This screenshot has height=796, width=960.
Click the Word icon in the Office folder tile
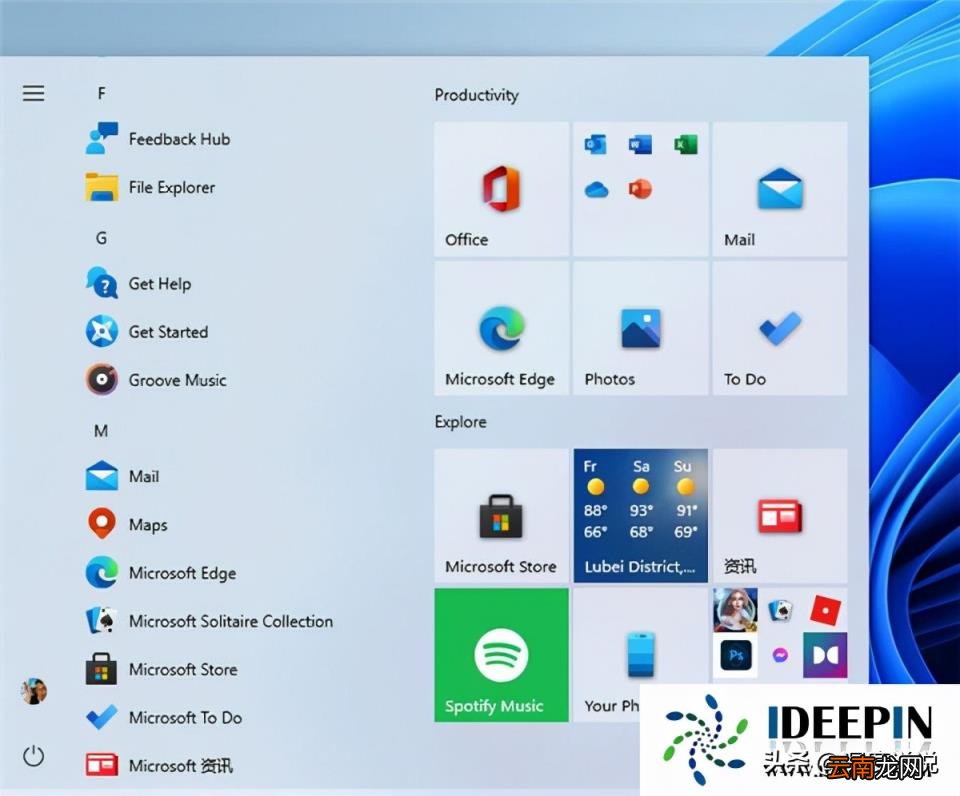point(640,145)
